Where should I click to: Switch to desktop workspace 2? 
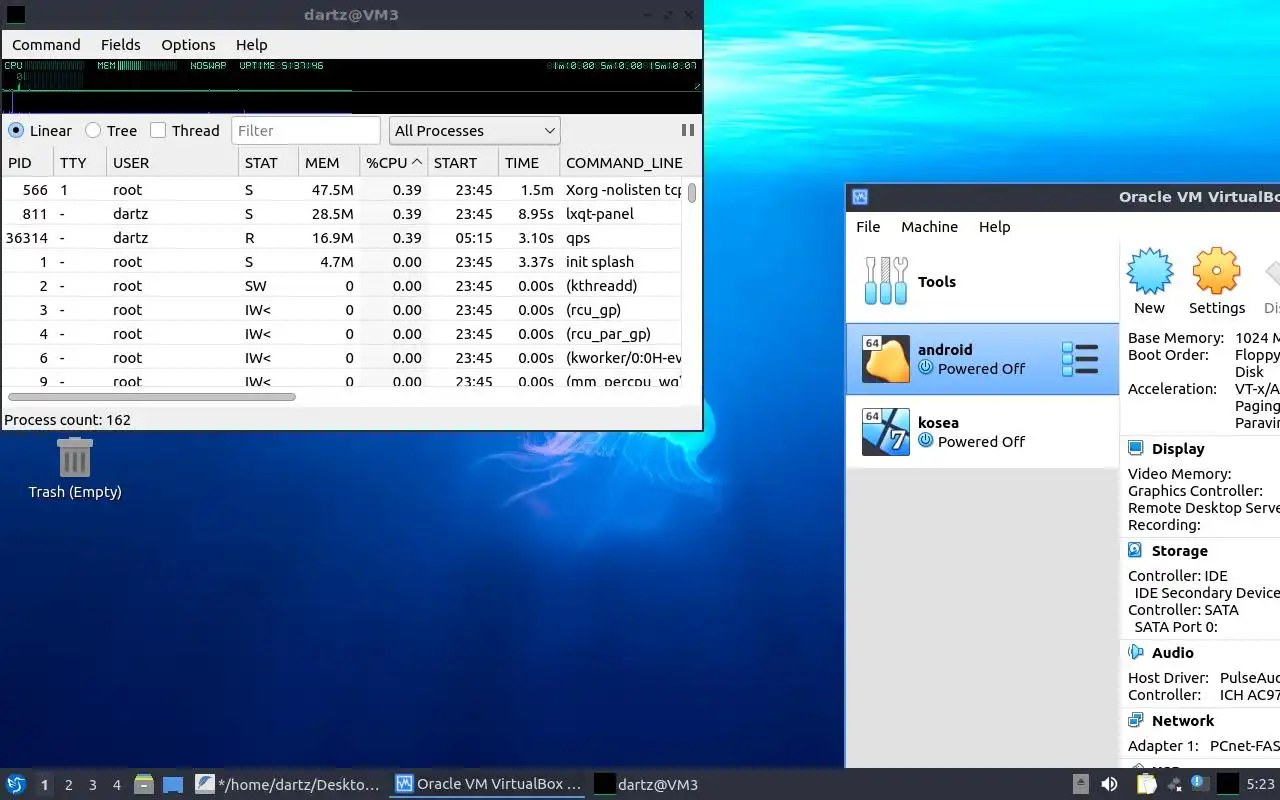(68, 785)
